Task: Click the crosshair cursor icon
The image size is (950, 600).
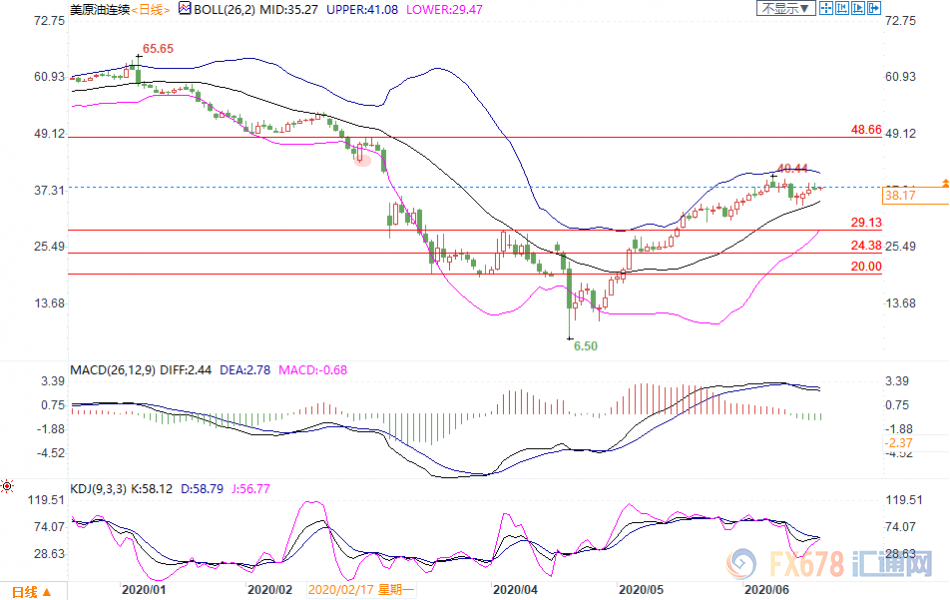Action: click(x=824, y=9)
